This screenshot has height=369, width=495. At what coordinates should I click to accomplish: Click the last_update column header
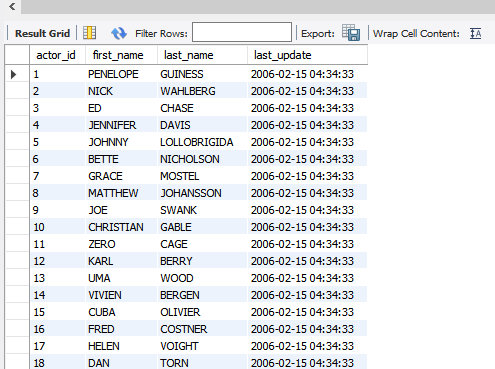(307, 55)
